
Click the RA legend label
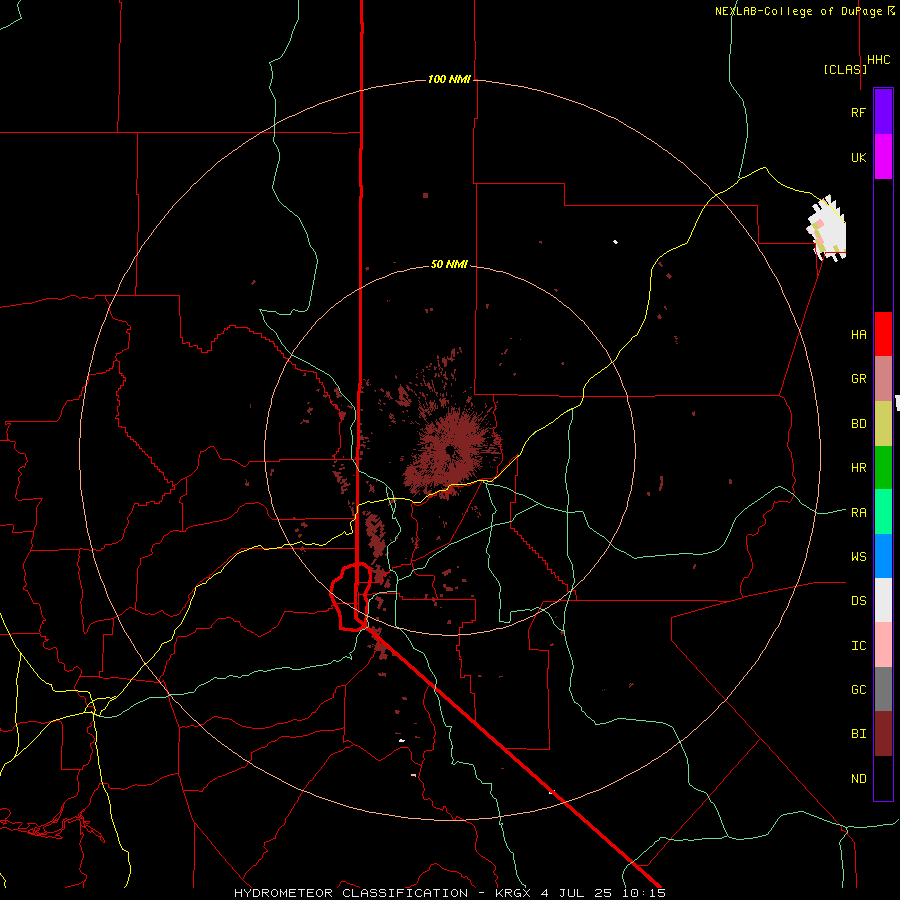click(858, 513)
